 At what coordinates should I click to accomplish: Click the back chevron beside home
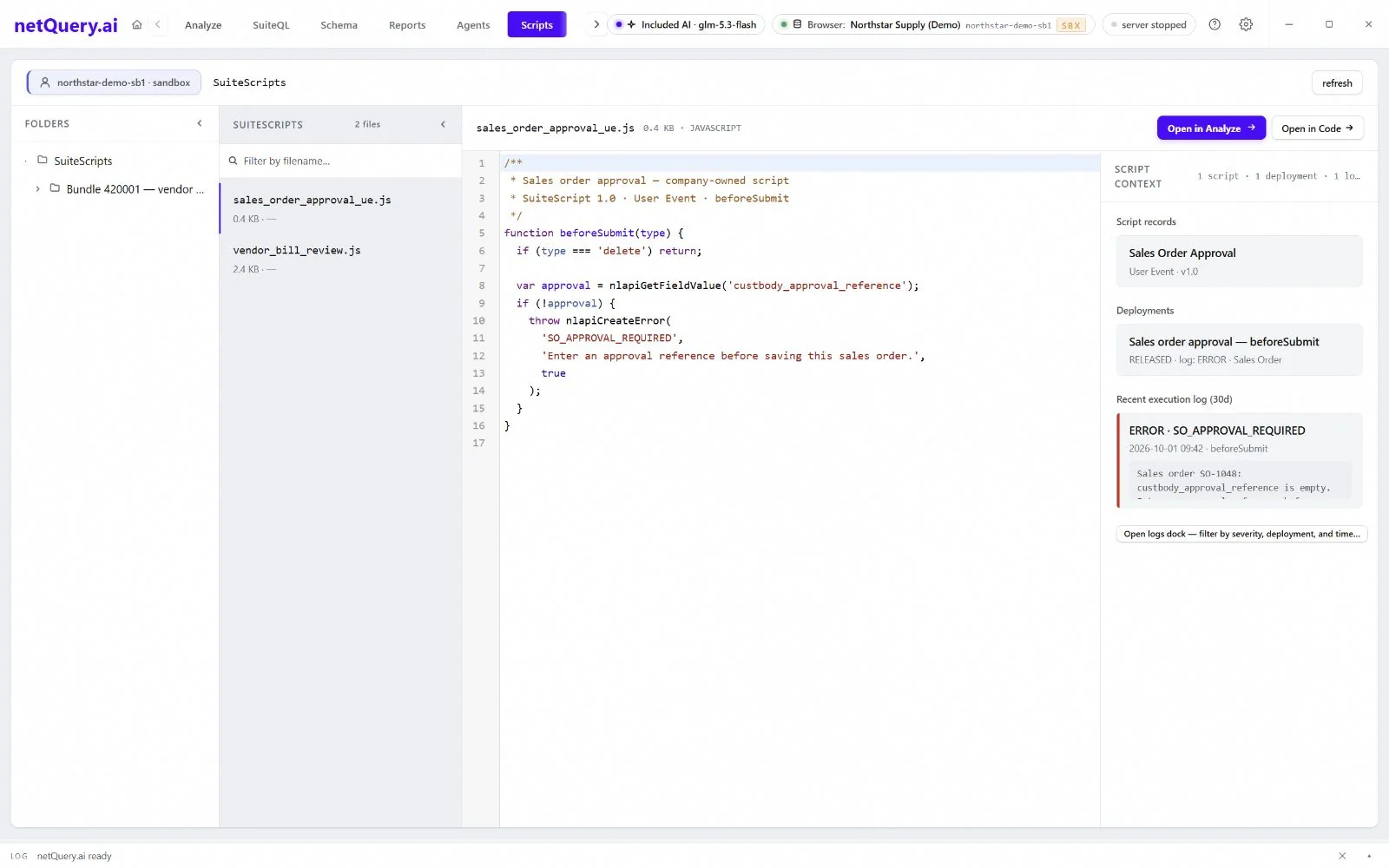coord(157,24)
